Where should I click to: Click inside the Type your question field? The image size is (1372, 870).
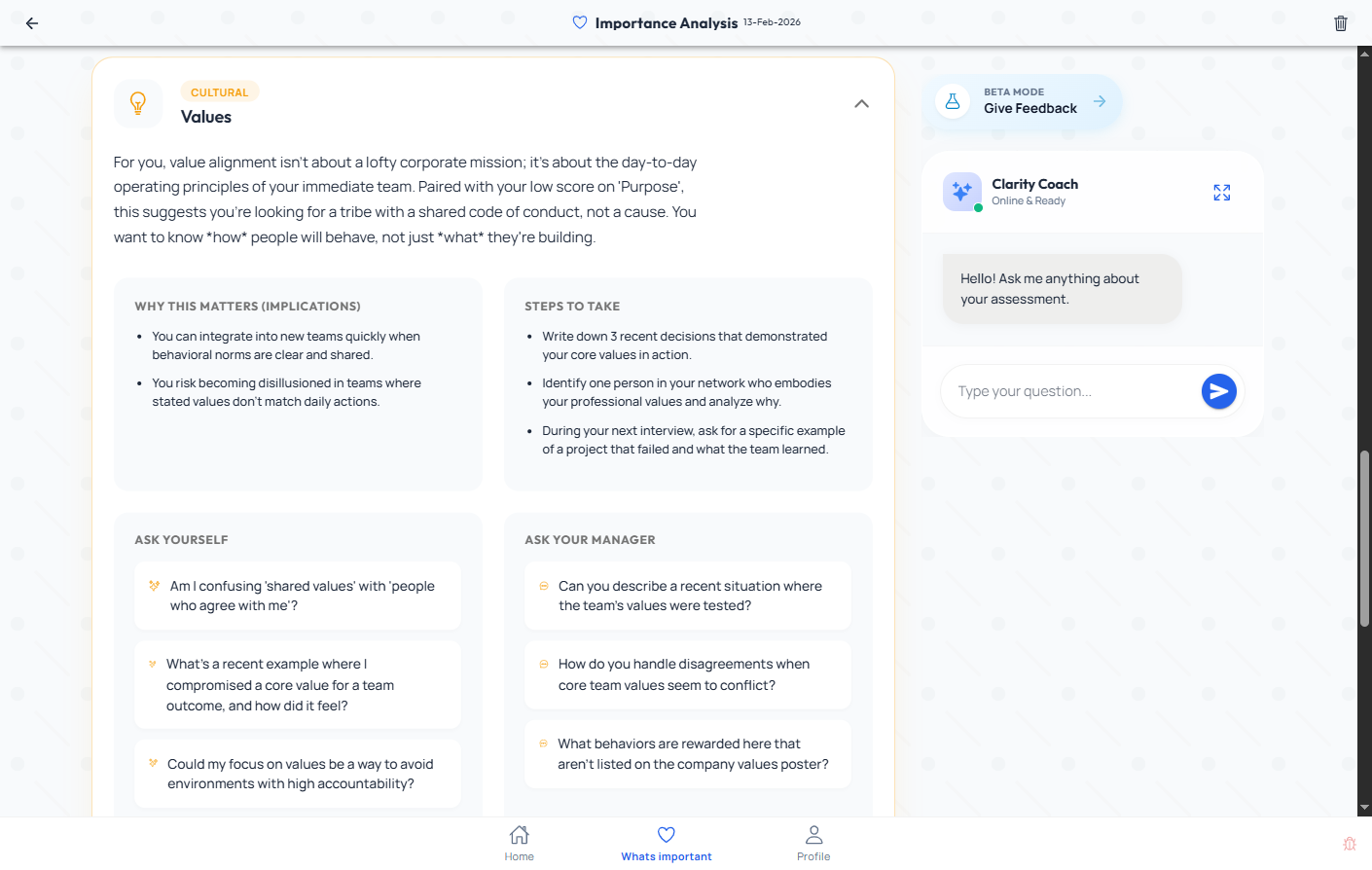coord(1061,390)
